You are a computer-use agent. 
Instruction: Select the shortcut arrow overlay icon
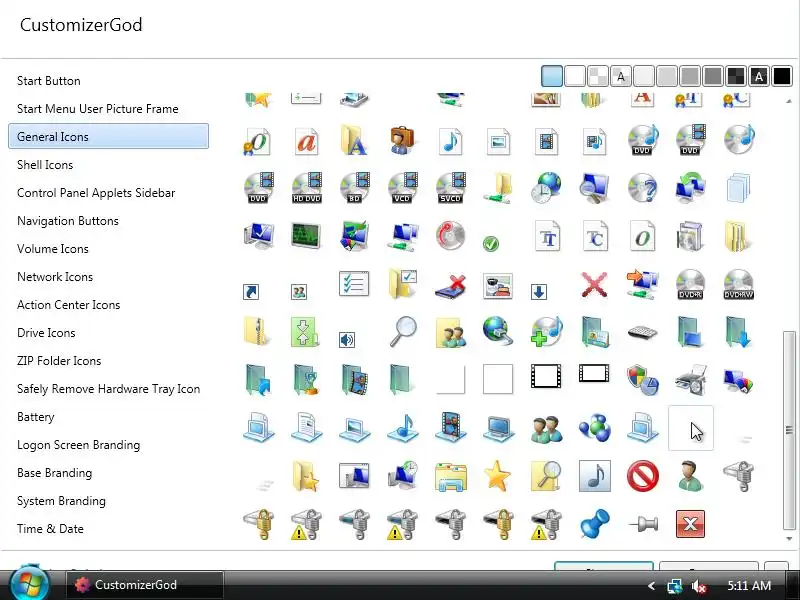coord(251,292)
